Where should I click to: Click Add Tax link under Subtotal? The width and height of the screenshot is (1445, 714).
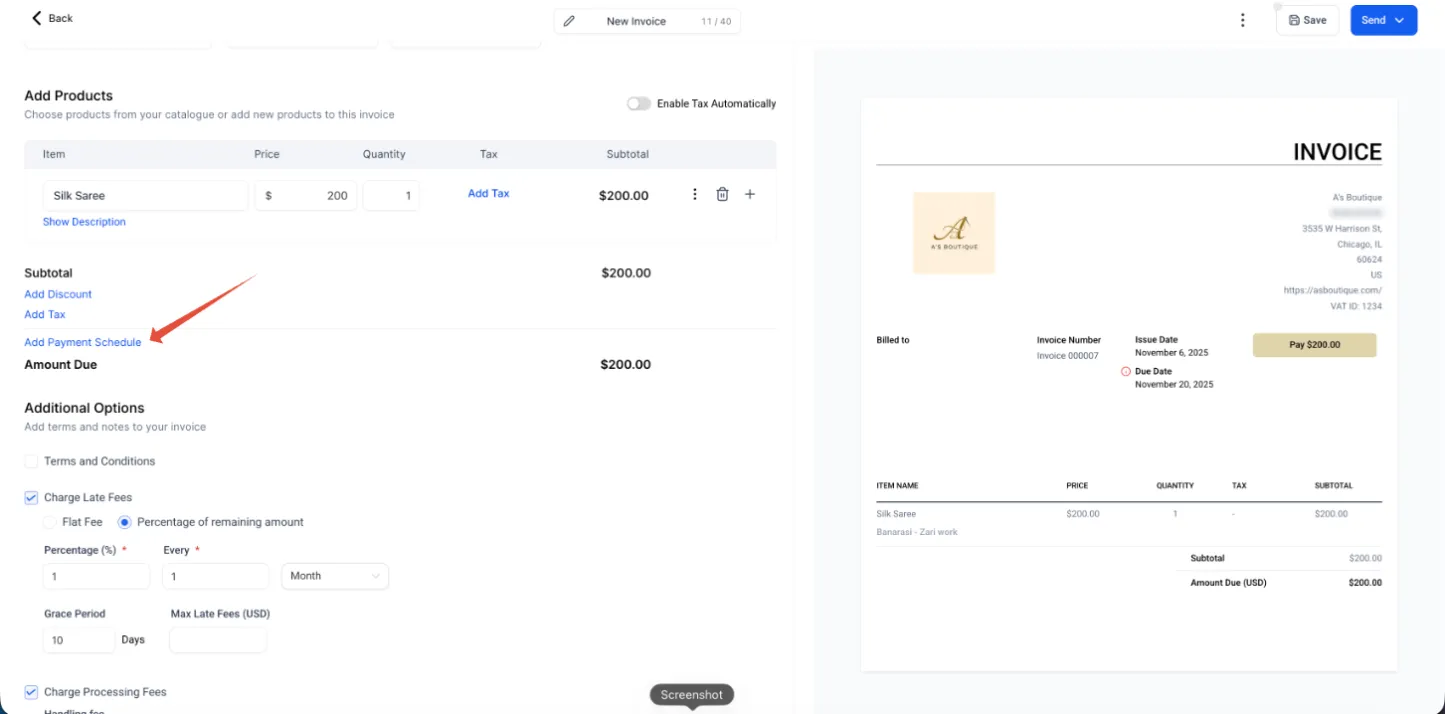tap(45, 314)
